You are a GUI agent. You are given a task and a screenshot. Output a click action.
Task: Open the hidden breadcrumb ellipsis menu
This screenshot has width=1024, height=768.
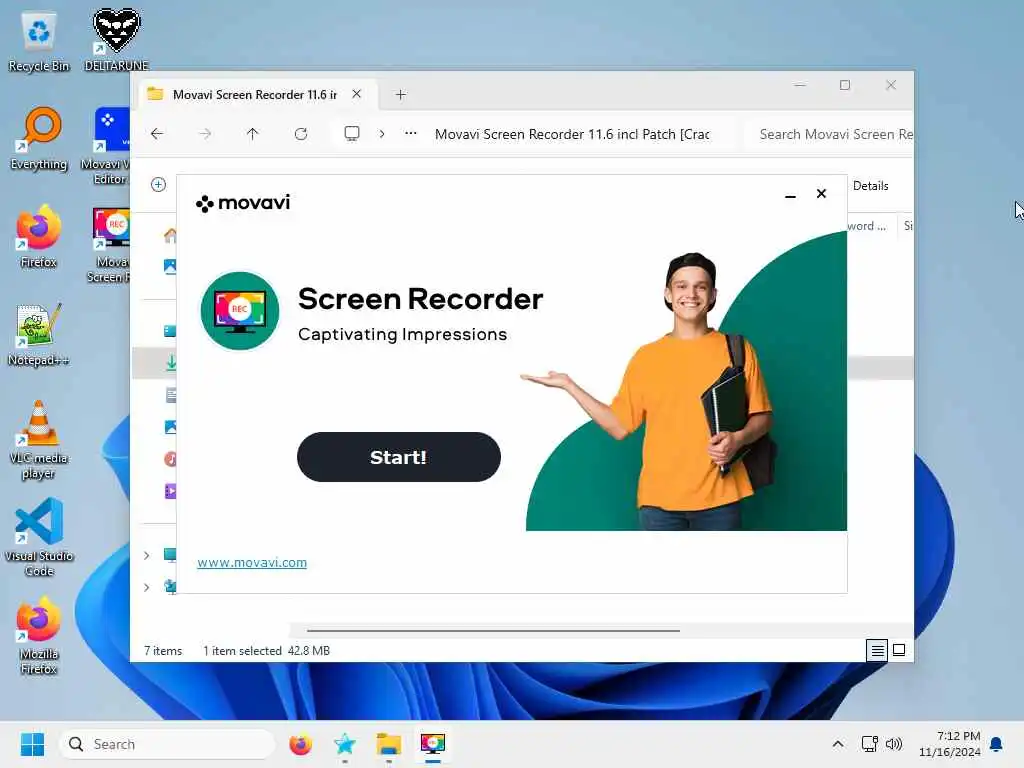pos(411,133)
